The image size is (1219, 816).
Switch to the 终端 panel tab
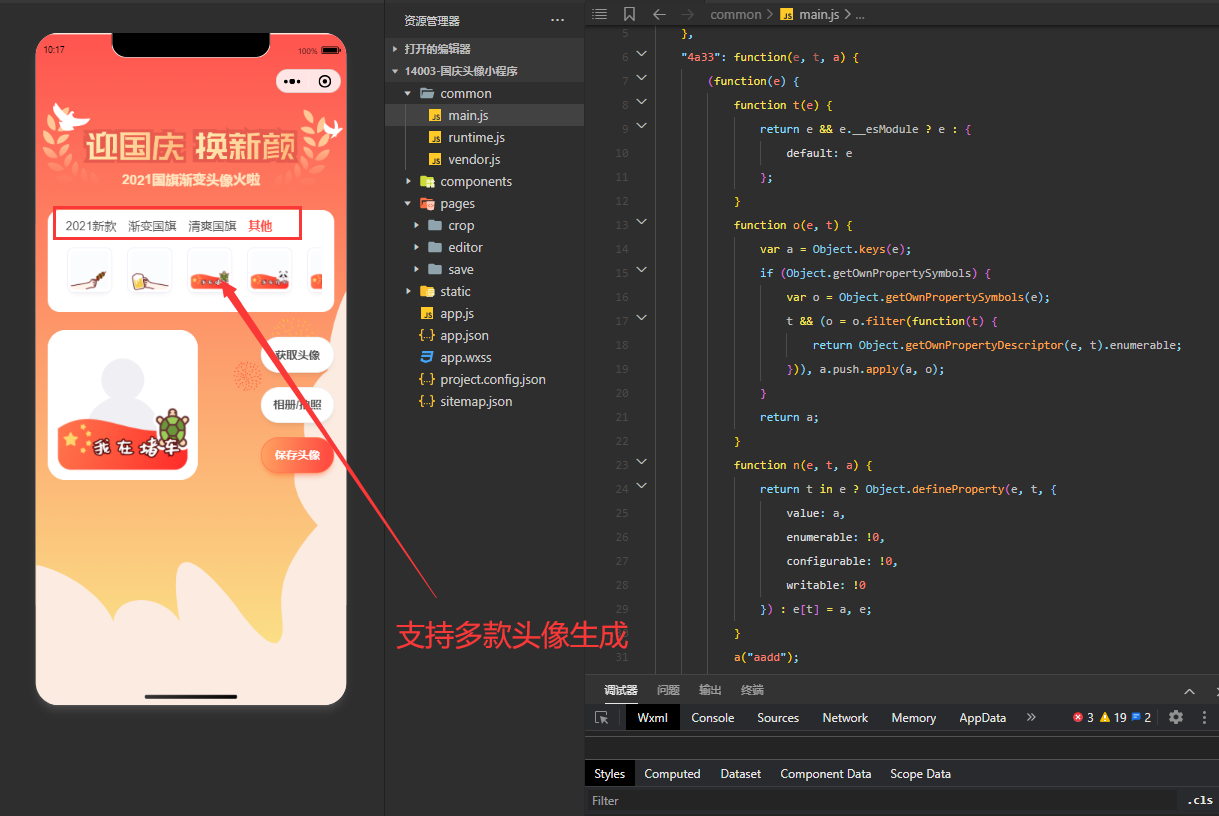pos(752,690)
